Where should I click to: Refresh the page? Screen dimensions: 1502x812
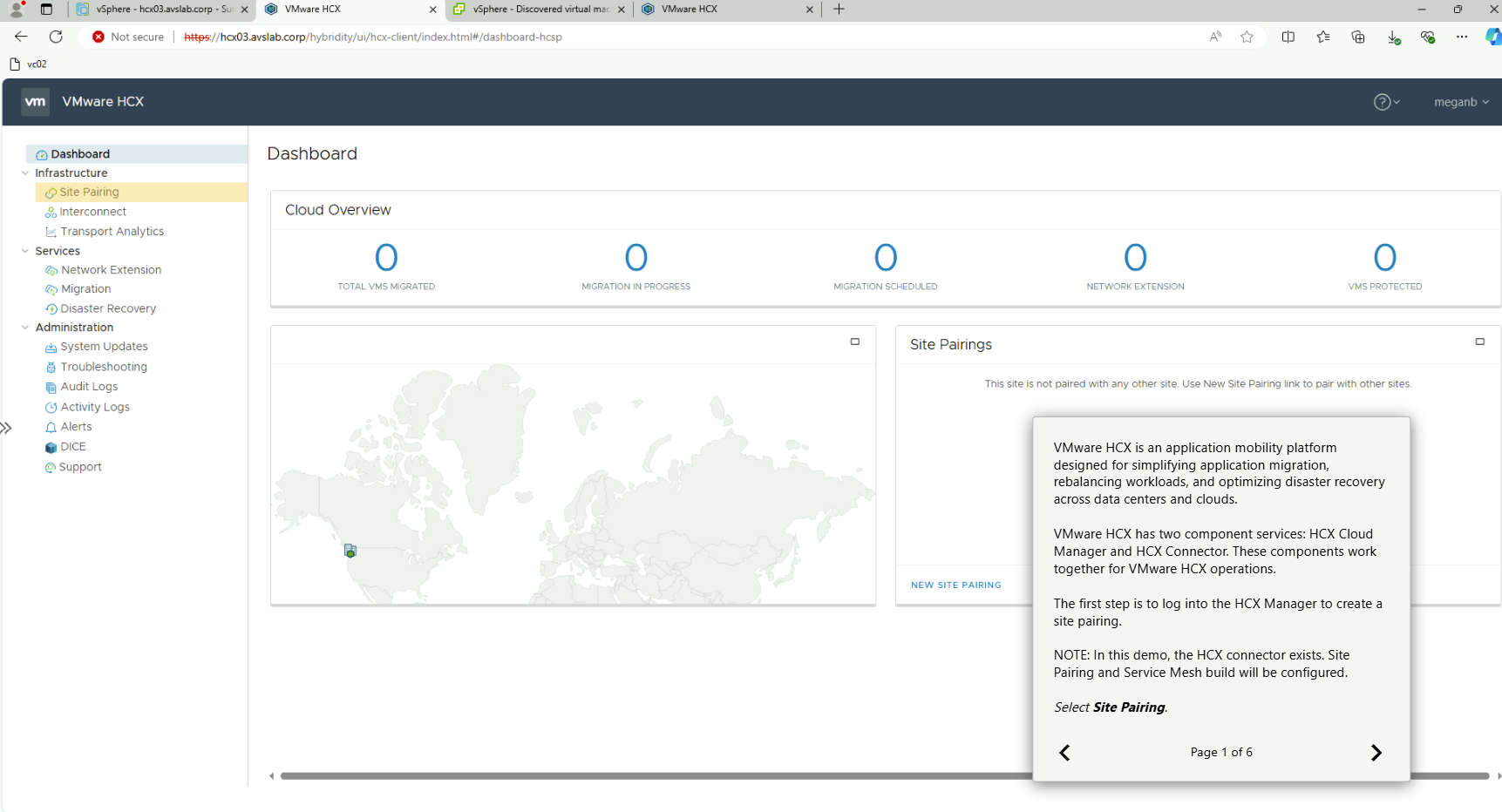[56, 37]
